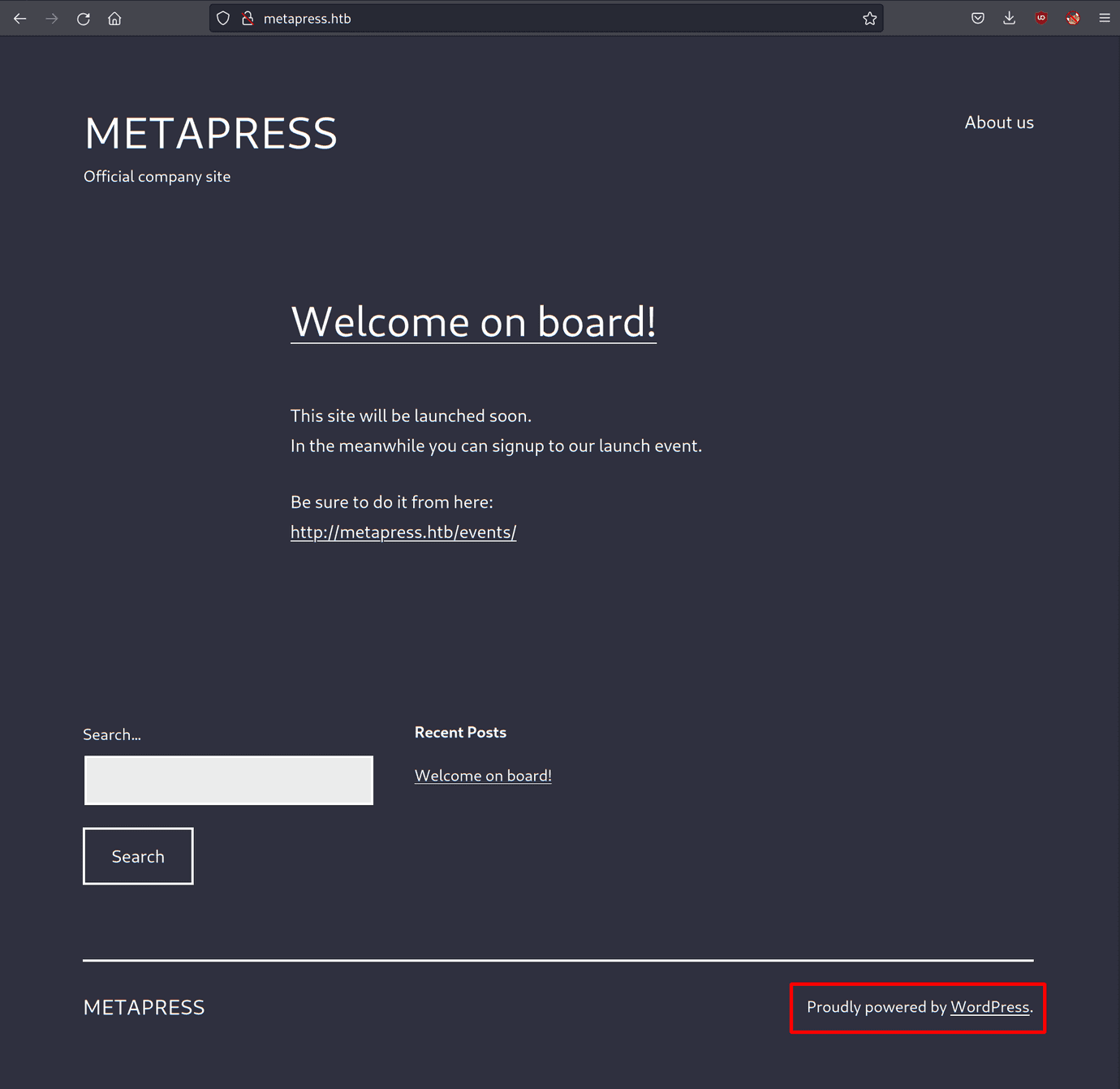Expand the Firefox hamburger menu panel
This screenshot has width=1120, height=1089.
coord(1105,18)
